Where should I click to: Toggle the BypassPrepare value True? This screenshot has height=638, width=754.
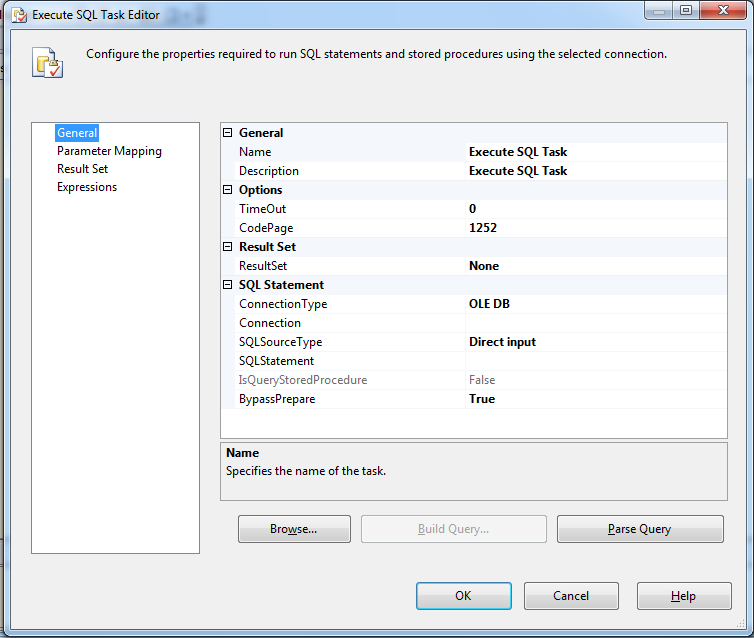[596, 399]
